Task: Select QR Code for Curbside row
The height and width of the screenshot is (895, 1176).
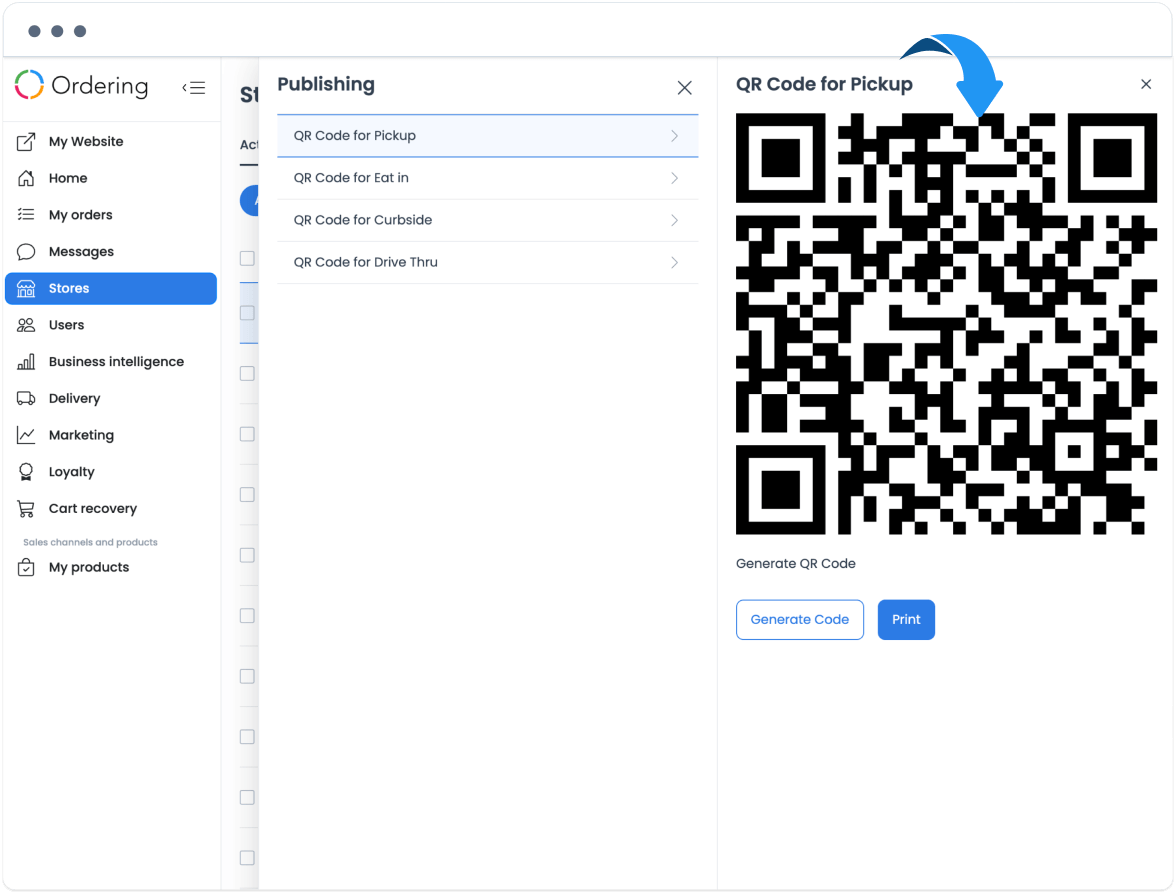Action: (488, 220)
